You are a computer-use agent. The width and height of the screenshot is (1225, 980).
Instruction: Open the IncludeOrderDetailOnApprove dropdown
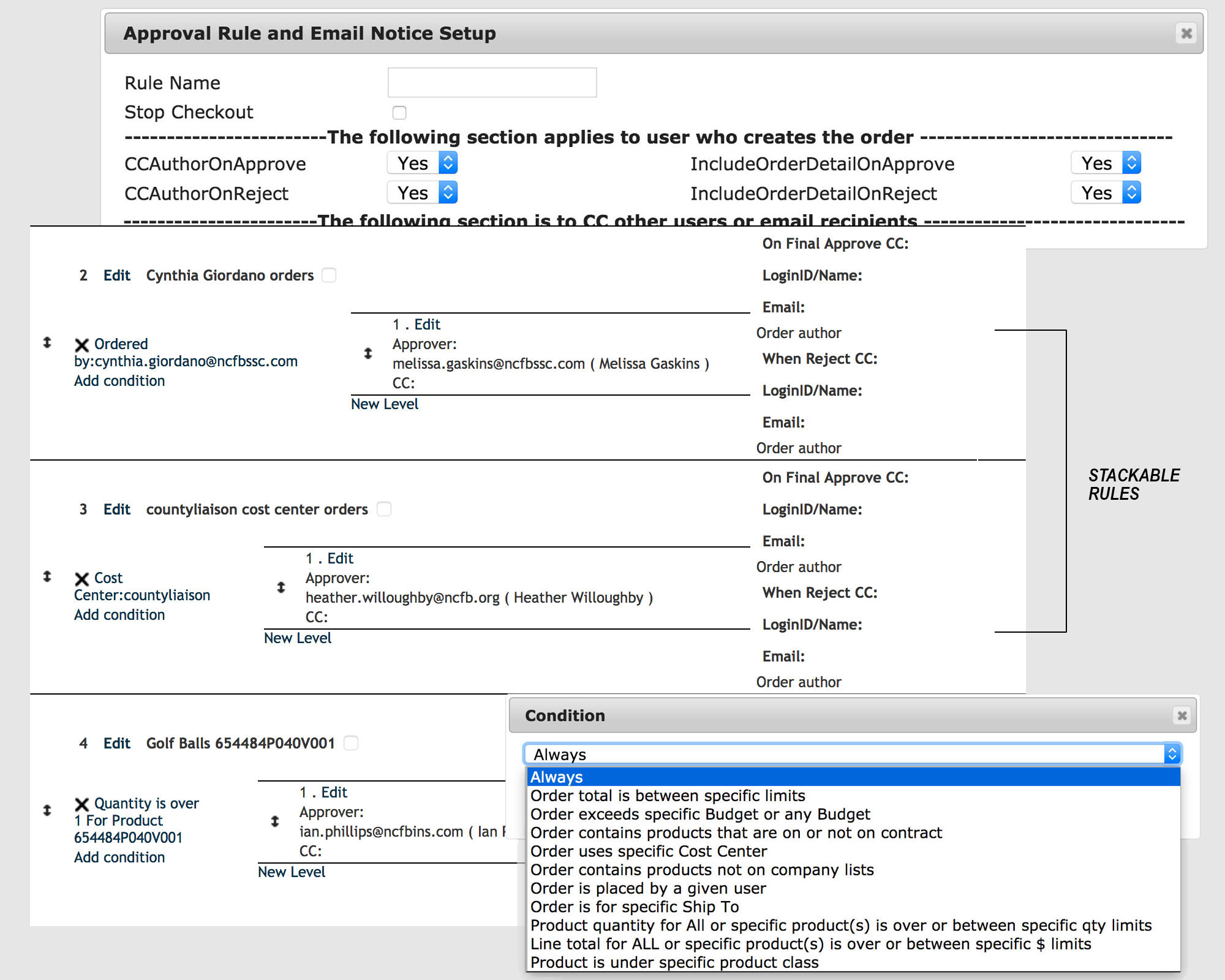(1106, 163)
